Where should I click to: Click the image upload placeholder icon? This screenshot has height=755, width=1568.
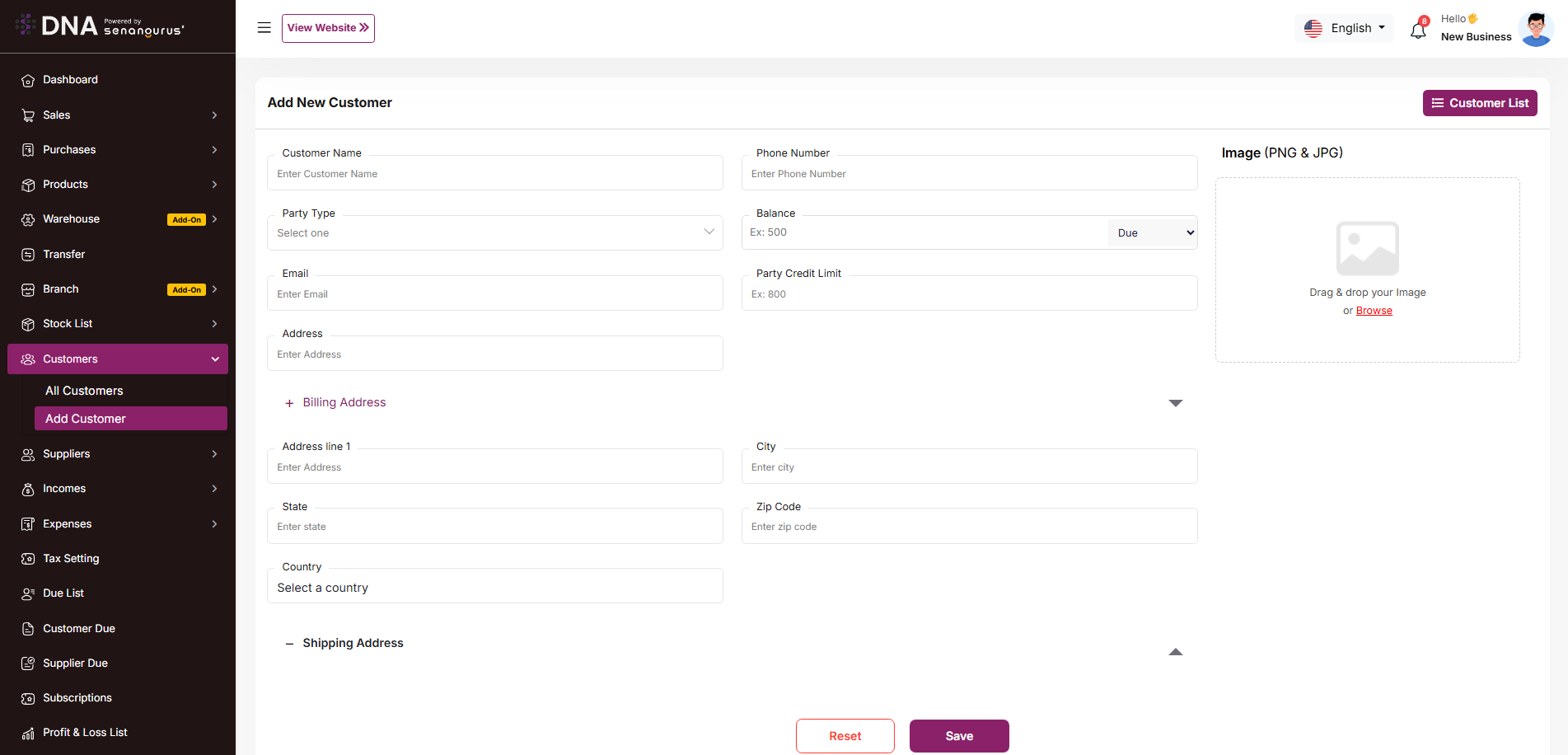[x=1367, y=248]
